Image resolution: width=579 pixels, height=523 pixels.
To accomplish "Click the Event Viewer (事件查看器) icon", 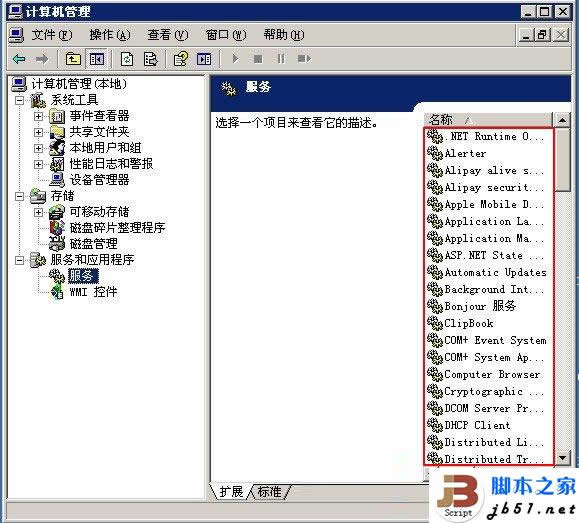I will 57,116.
